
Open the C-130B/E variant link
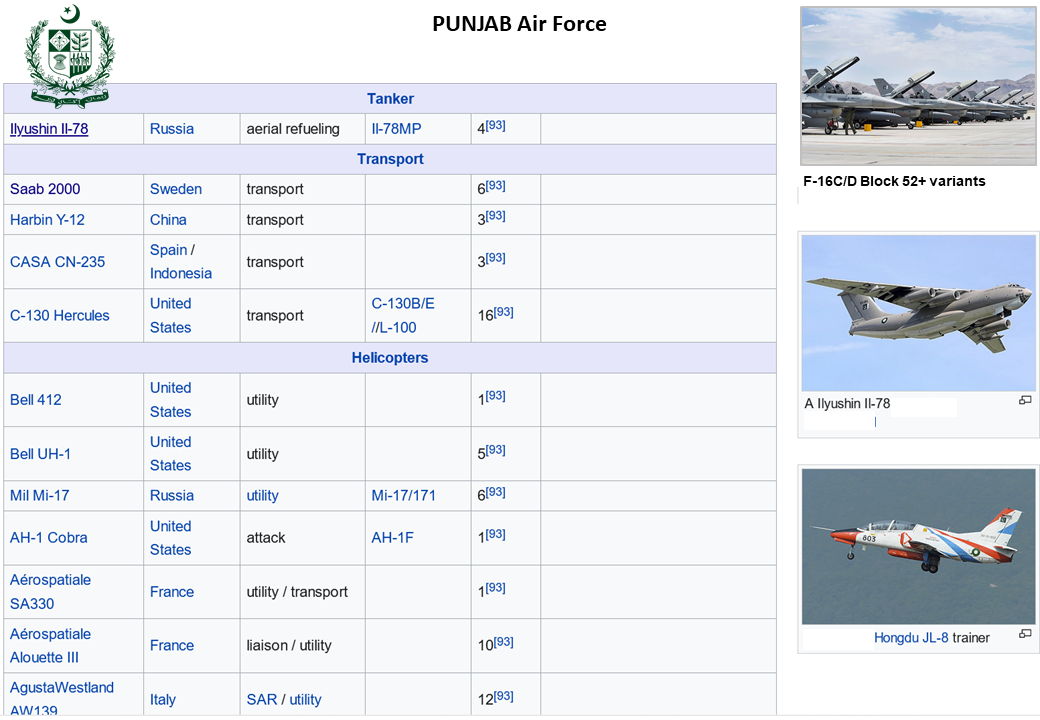[403, 304]
